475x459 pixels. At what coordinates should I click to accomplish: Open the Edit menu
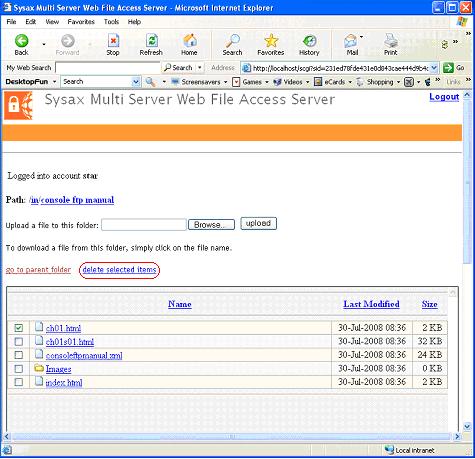(31, 22)
